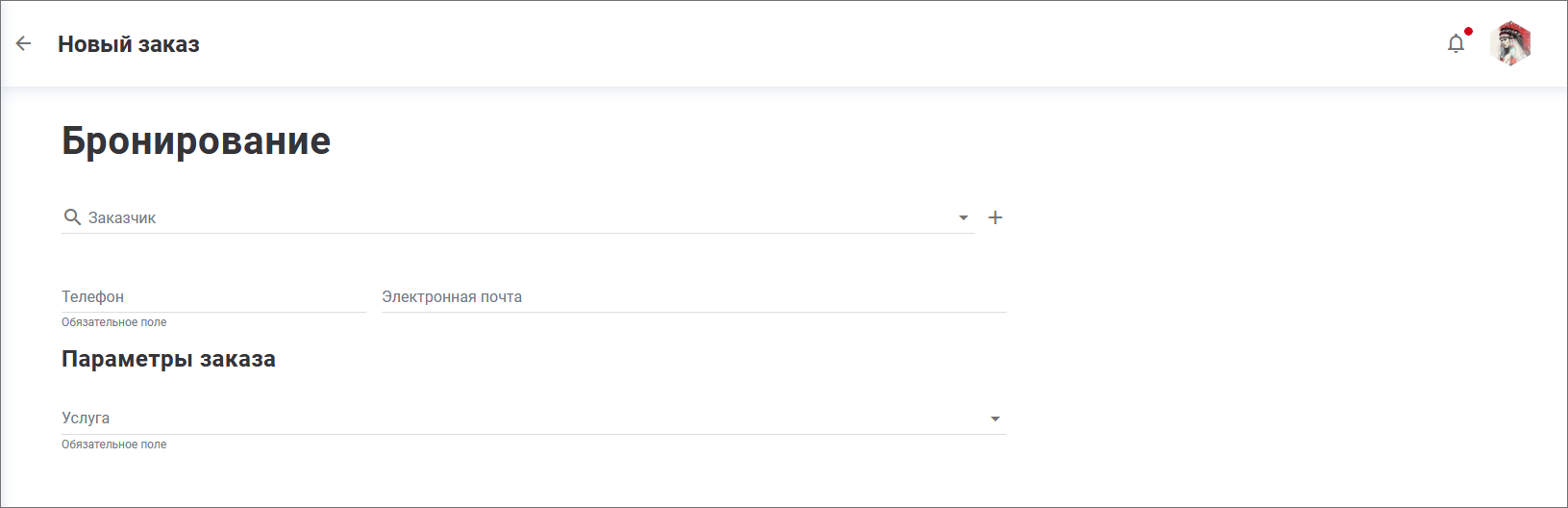Image resolution: width=1568 pixels, height=508 pixels.
Task: Click the plus icon to add customer
Action: point(995,217)
